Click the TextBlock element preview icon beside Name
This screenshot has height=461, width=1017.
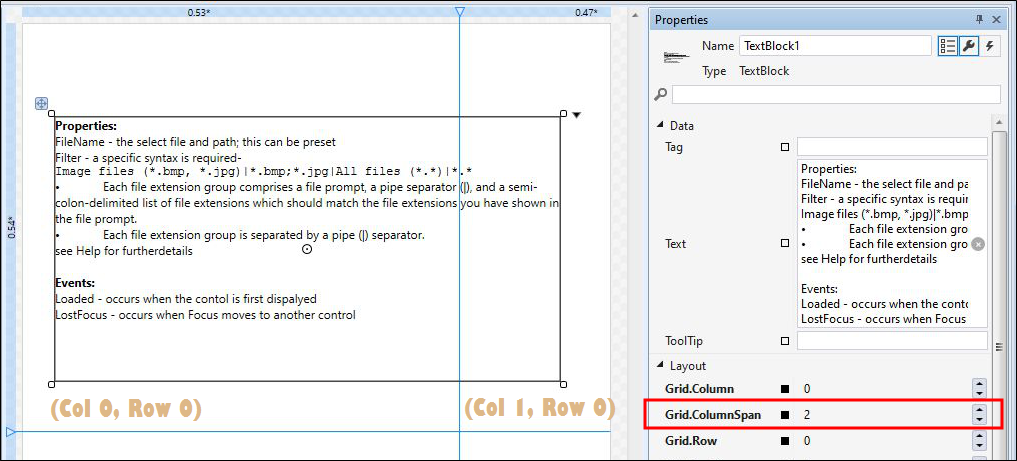[x=675, y=57]
